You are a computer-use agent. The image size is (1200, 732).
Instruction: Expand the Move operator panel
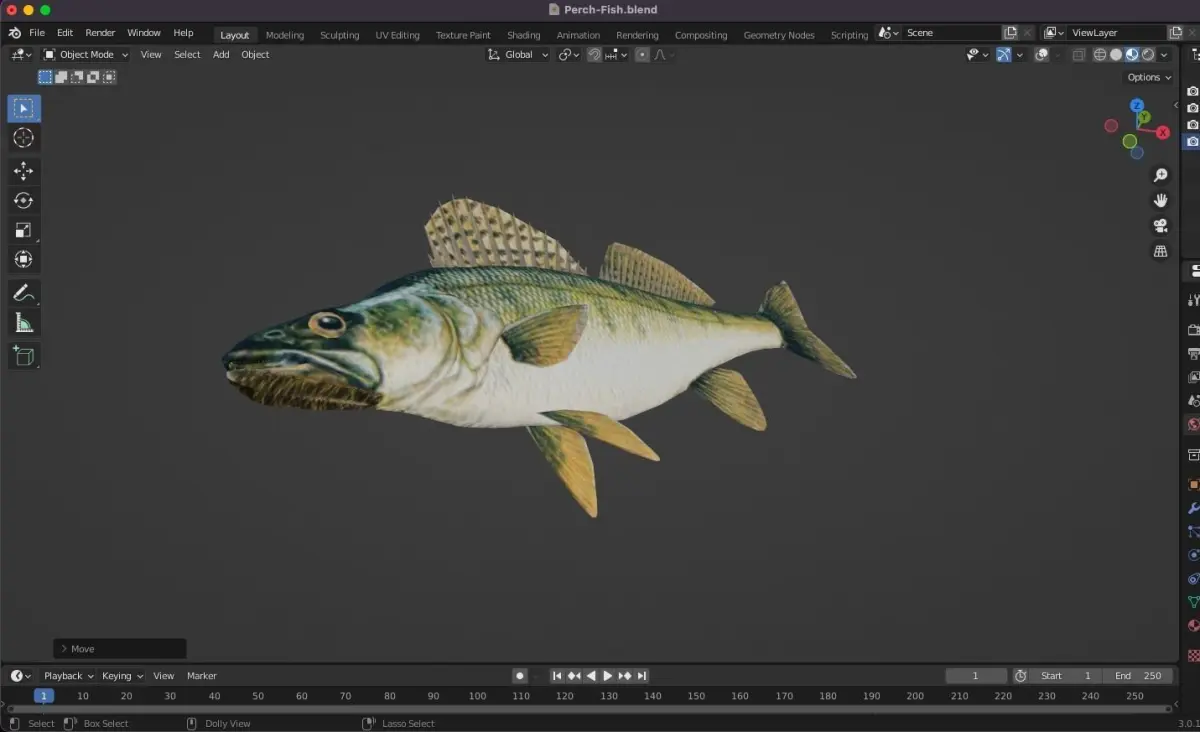120,649
